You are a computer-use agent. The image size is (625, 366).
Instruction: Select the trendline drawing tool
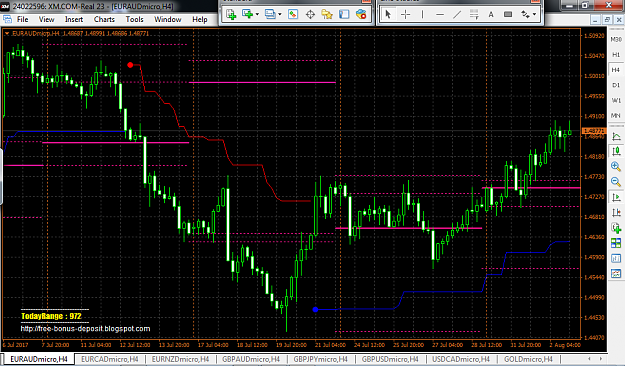(x=457, y=15)
